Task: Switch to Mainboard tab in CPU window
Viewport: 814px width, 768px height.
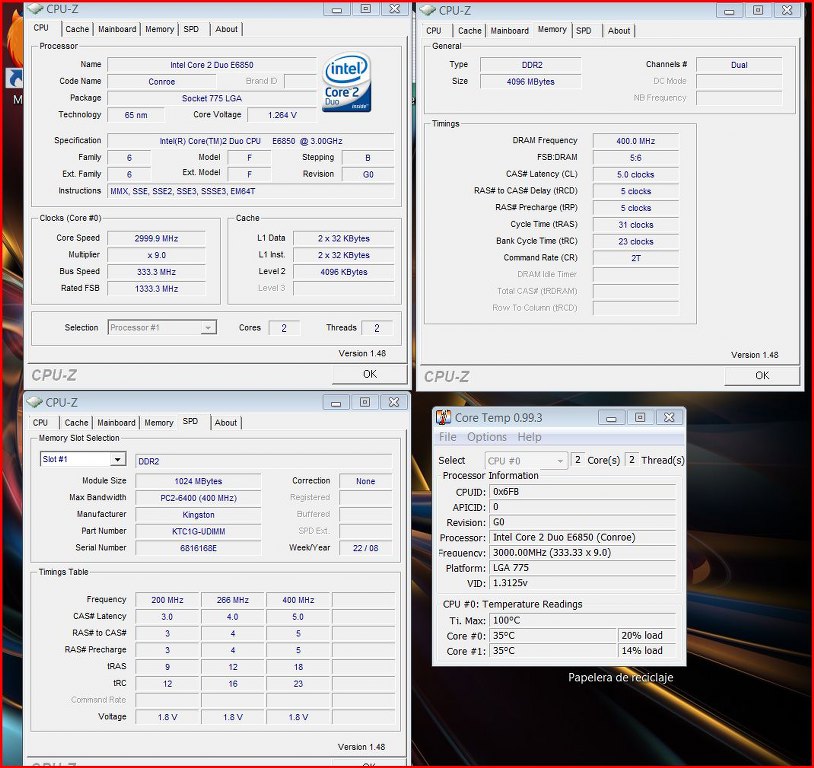Action: pyautogui.click(x=117, y=29)
